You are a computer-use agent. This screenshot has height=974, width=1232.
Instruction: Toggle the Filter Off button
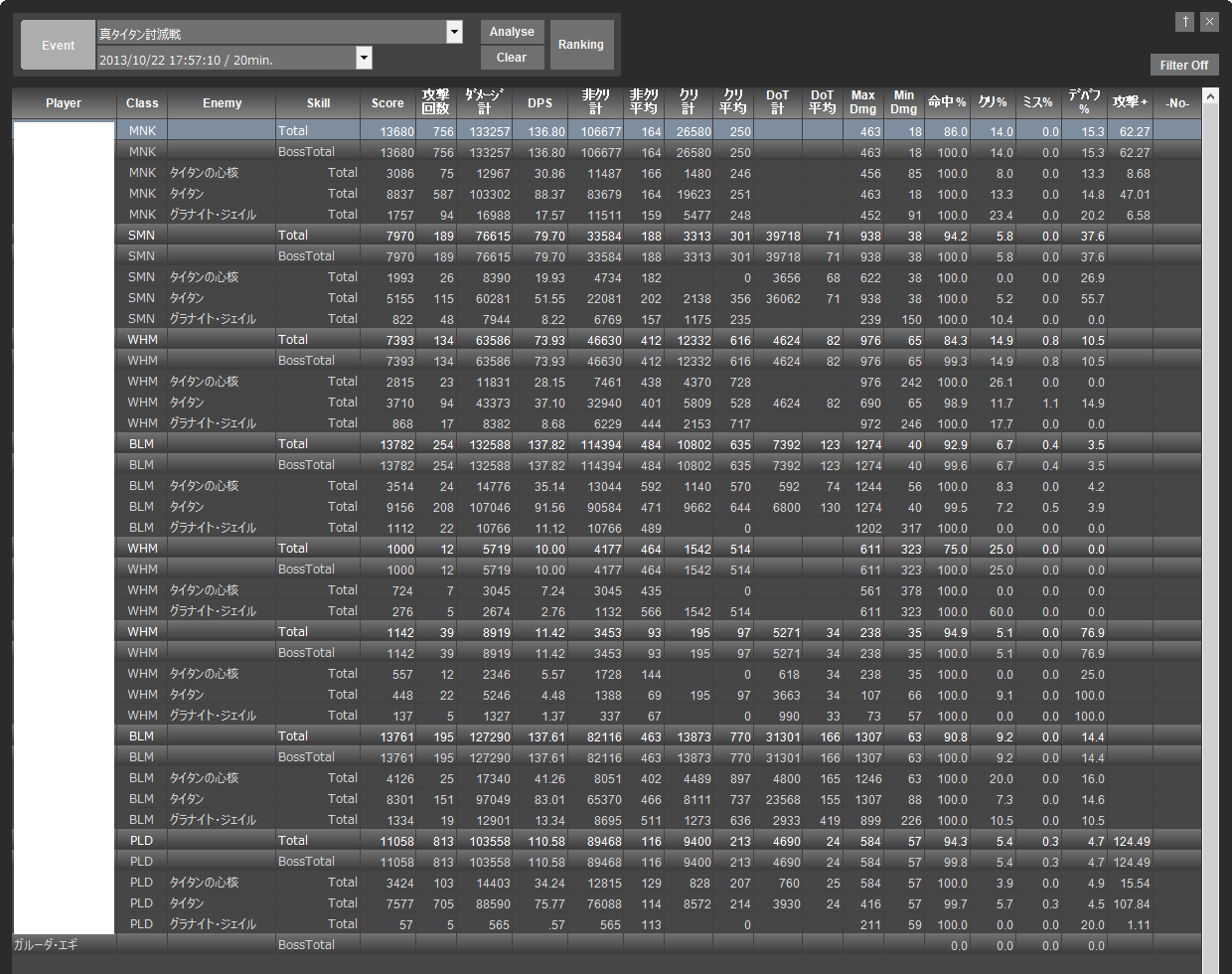click(x=1183, y=65)
